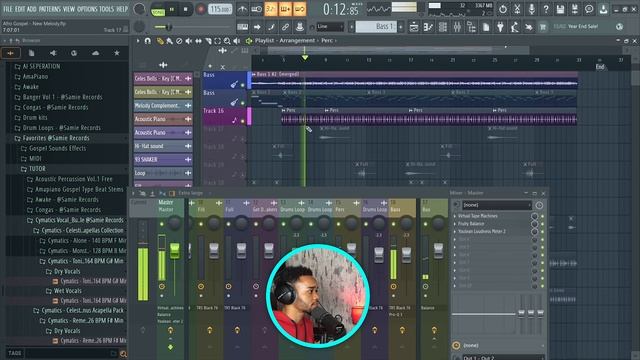The height and width of the screenshot is (360, 640).
Task: Open the PATTERNS menu
Action: tap(49, 9)
